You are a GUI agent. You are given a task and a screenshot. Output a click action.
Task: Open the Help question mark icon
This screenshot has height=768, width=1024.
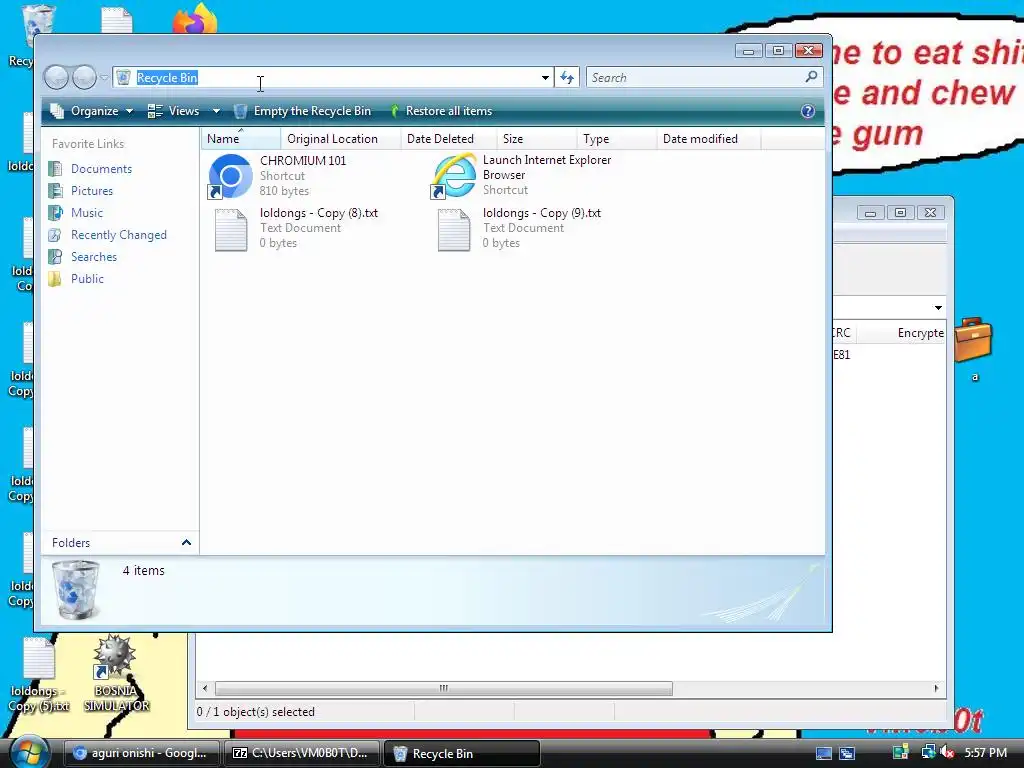[808, 111]
